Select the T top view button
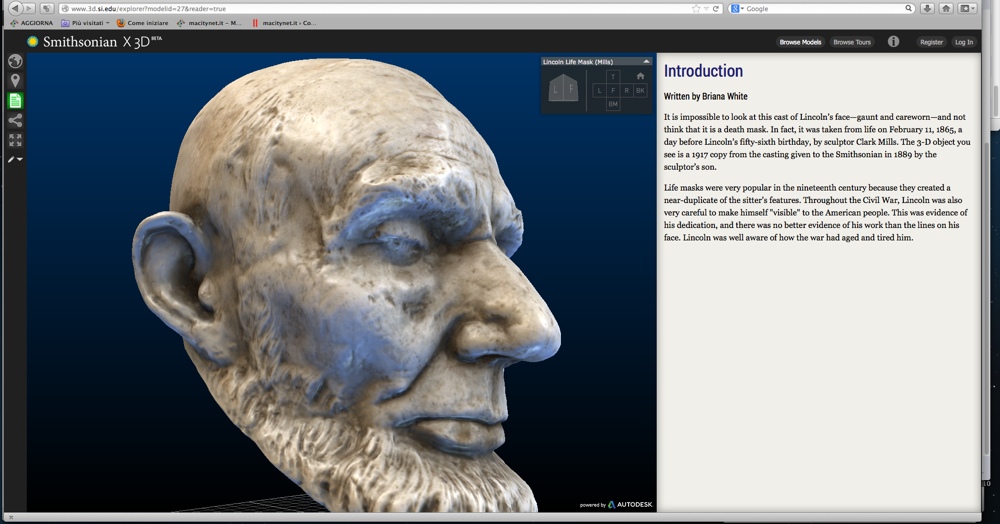Screen dimensions: 1000x524 [x=613, y=76]
